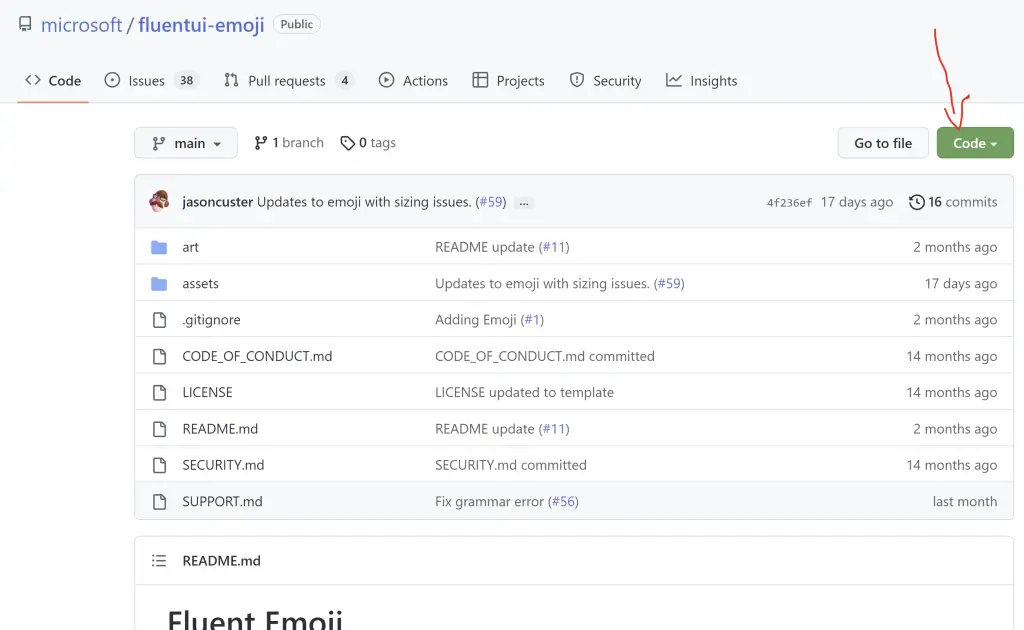Open the Security tab

pos(605,80)
